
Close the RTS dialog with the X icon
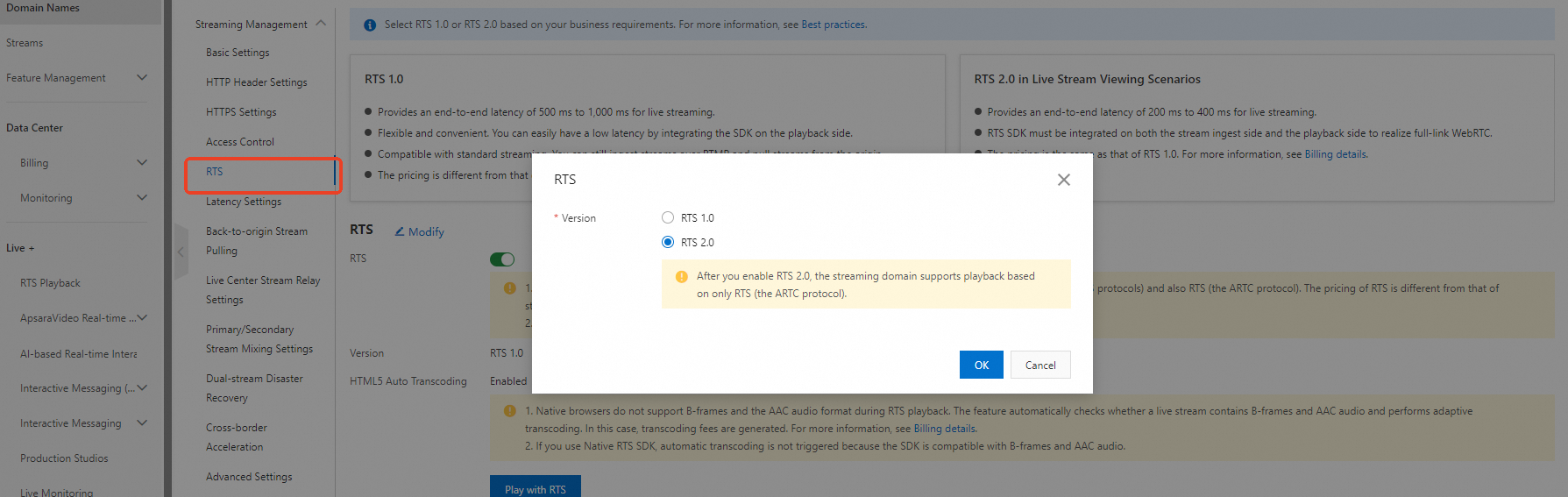[x=1063, y=180]
